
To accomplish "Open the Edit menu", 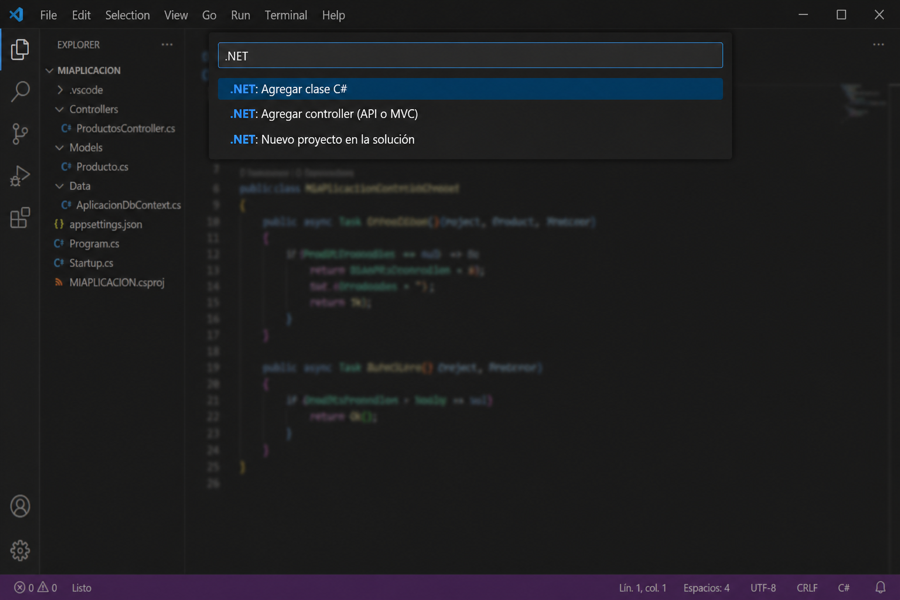I will [81, 15].
